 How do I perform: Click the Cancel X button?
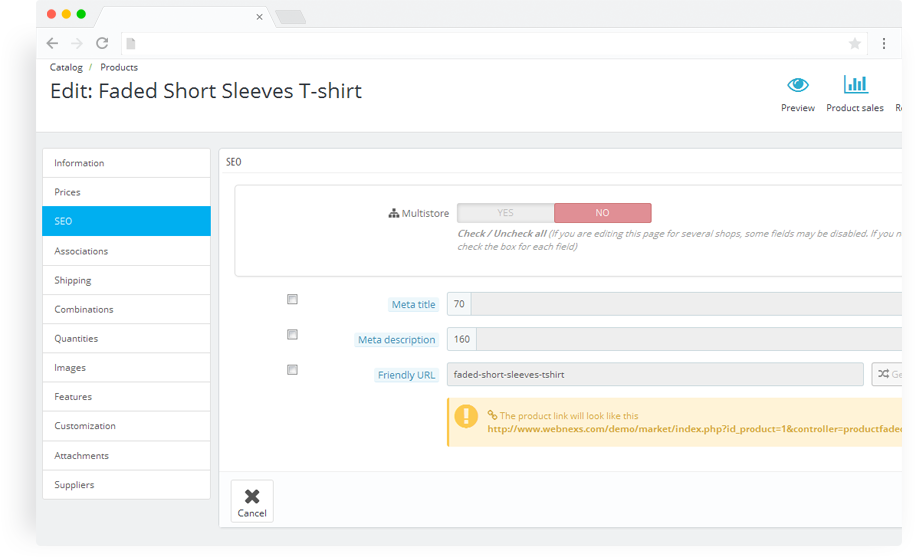252,501
